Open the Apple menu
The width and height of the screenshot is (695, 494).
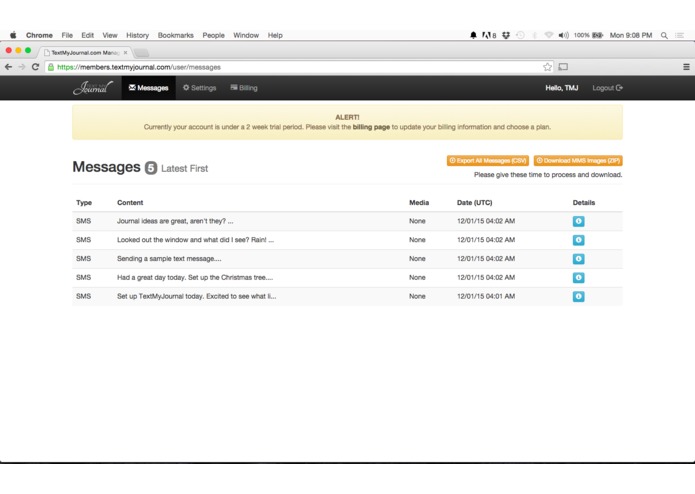tap(13, 35)
